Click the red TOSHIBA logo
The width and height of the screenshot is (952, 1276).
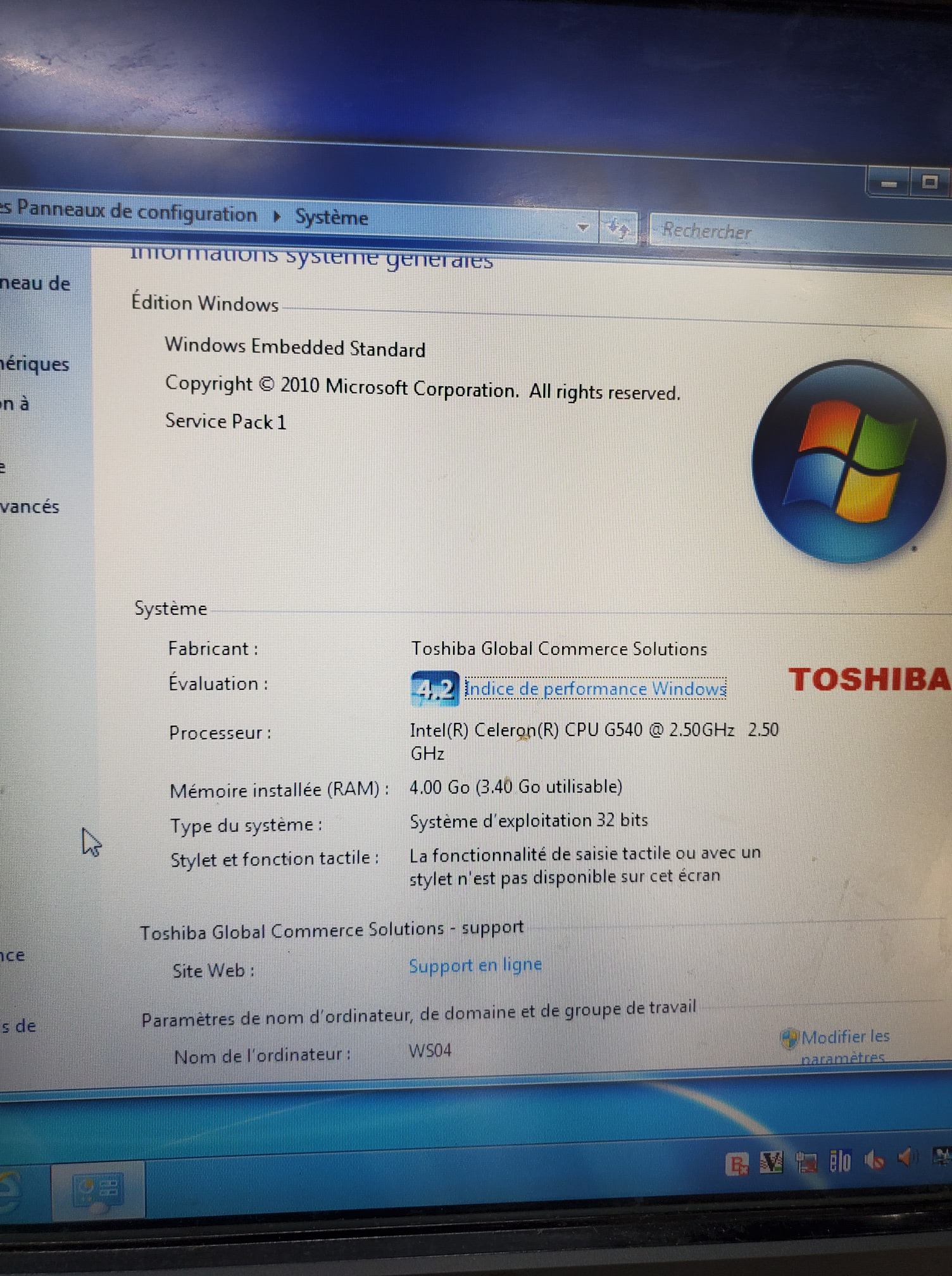[x=870, y=679]
